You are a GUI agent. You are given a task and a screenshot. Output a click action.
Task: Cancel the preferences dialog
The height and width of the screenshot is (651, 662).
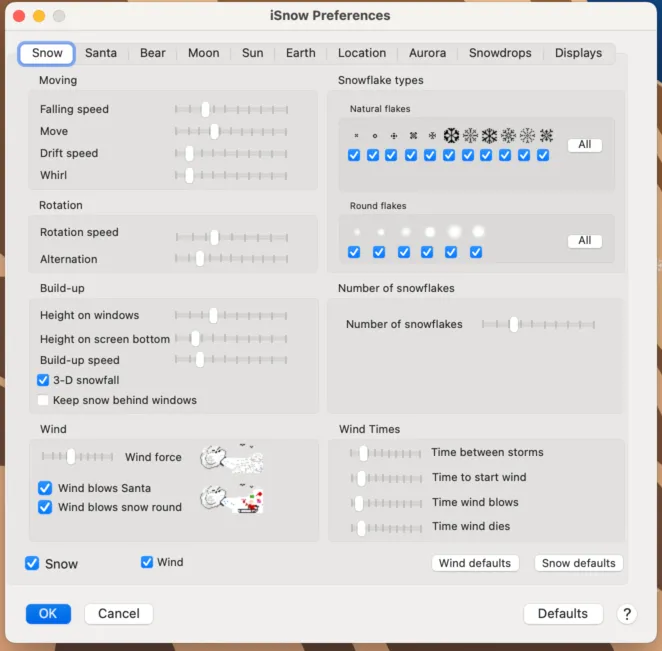(119, 614)
